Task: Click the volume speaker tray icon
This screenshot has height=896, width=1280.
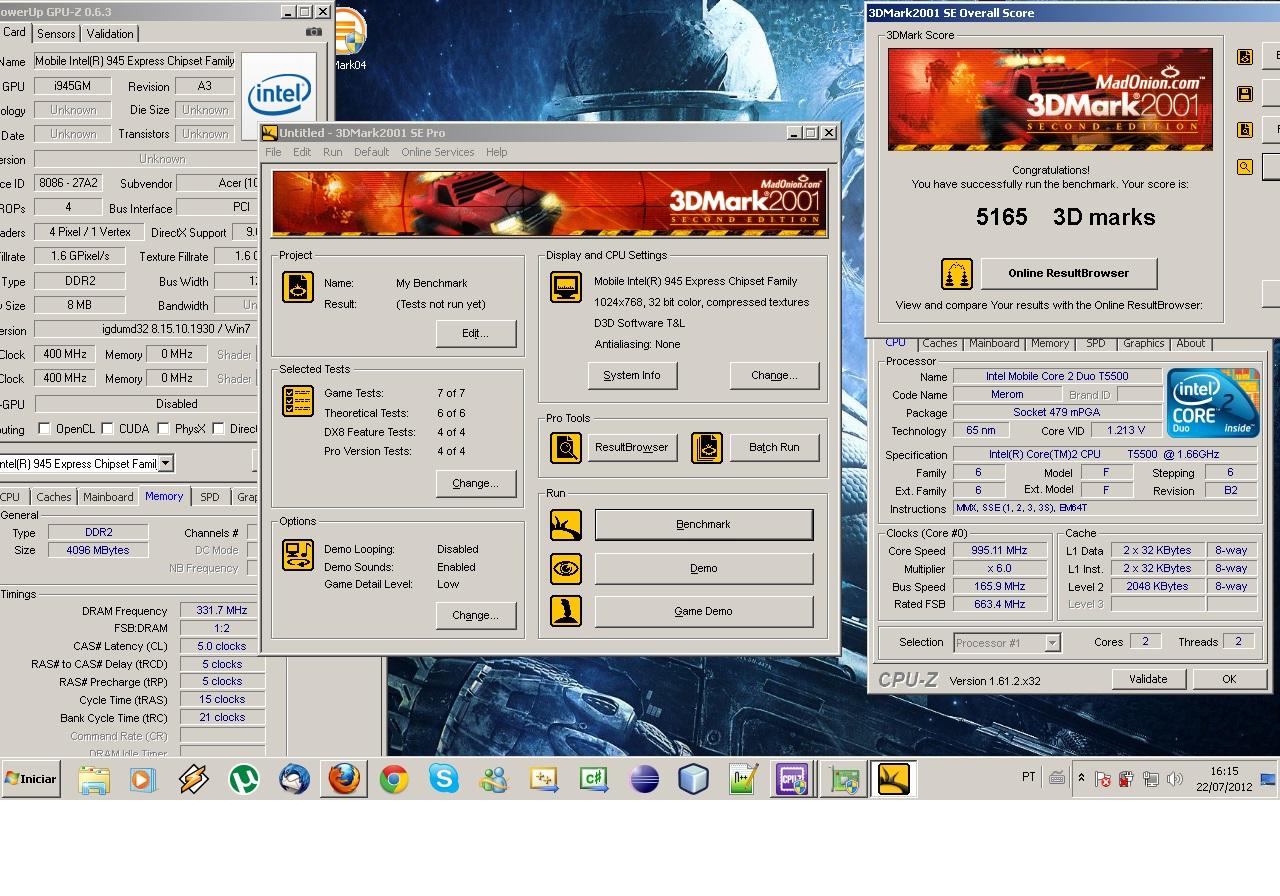Action: pyautogui.click(x=1175, y=779)
